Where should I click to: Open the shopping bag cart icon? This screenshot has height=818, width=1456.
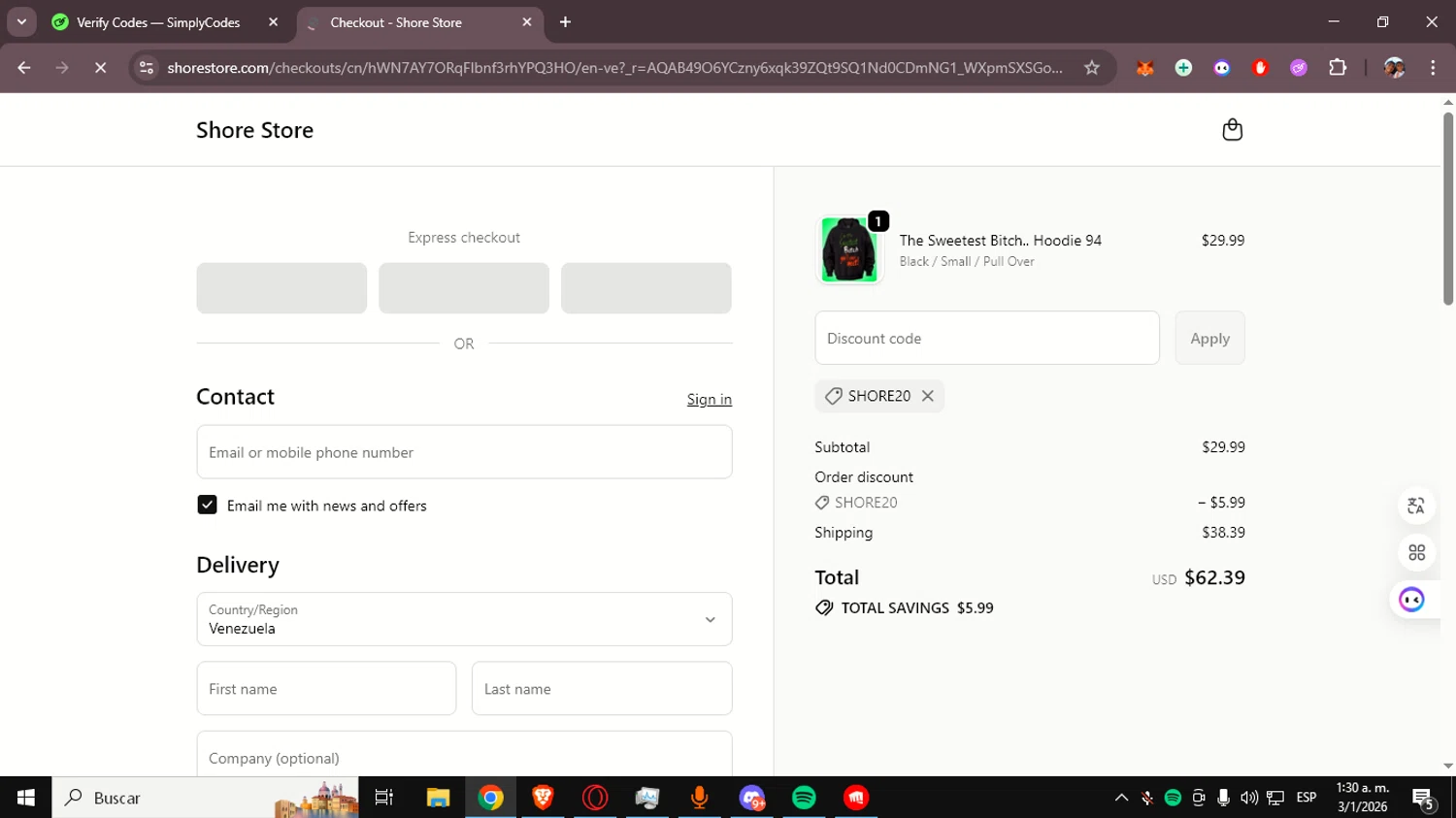coord(1232,130)
